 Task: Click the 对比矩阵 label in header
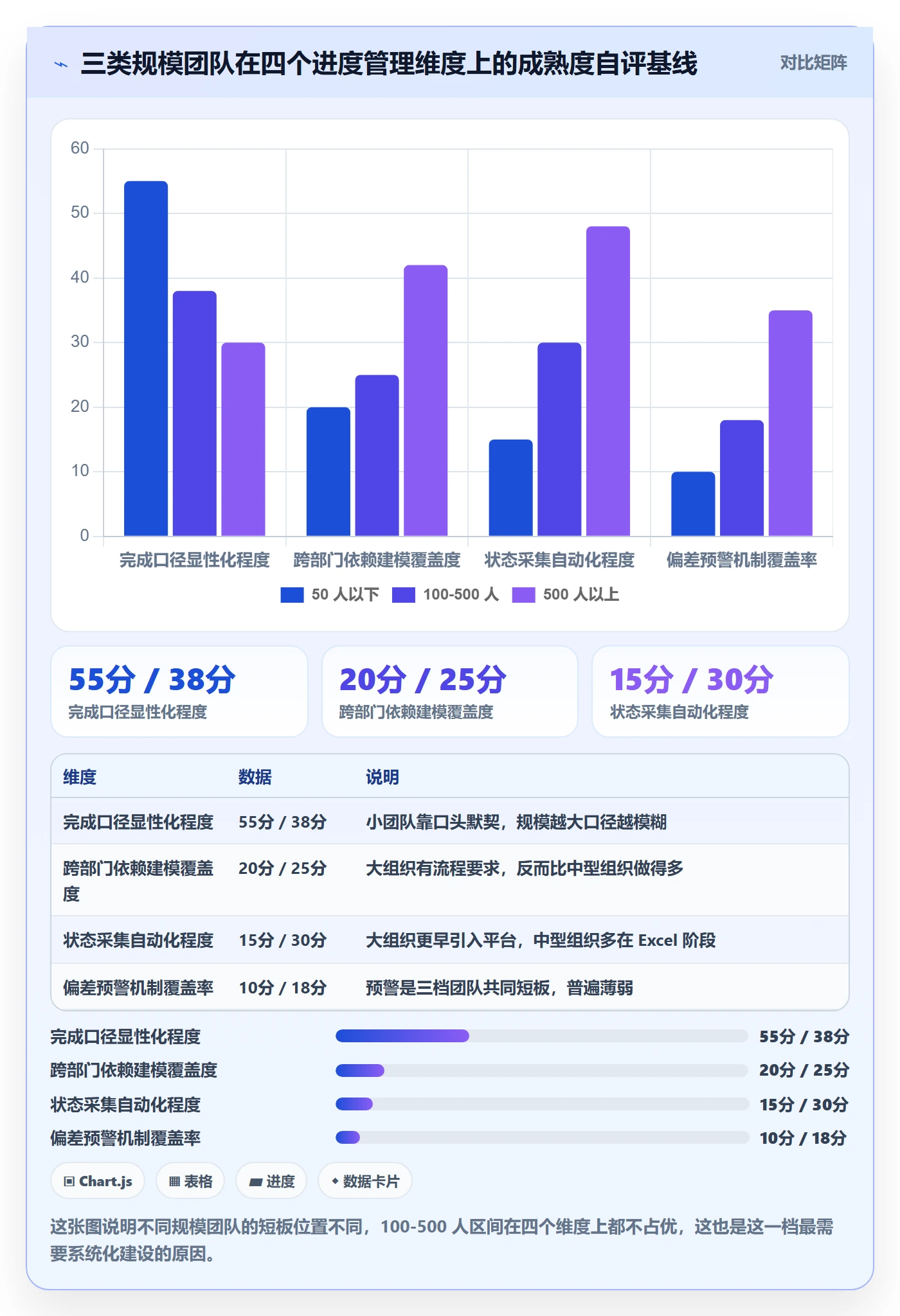tap(813, 63)
